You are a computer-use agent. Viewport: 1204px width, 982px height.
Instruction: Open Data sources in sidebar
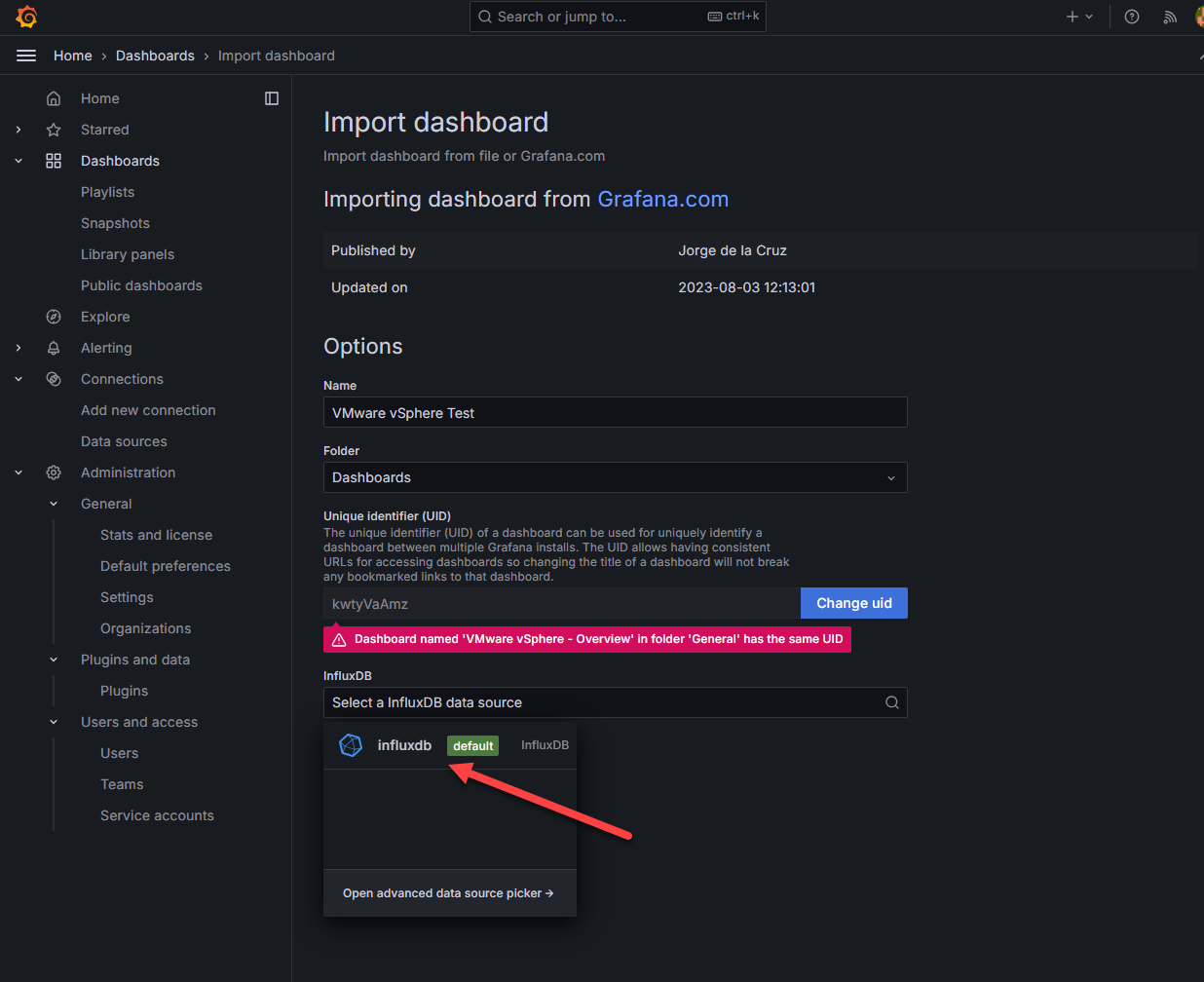tap(124, 441)
